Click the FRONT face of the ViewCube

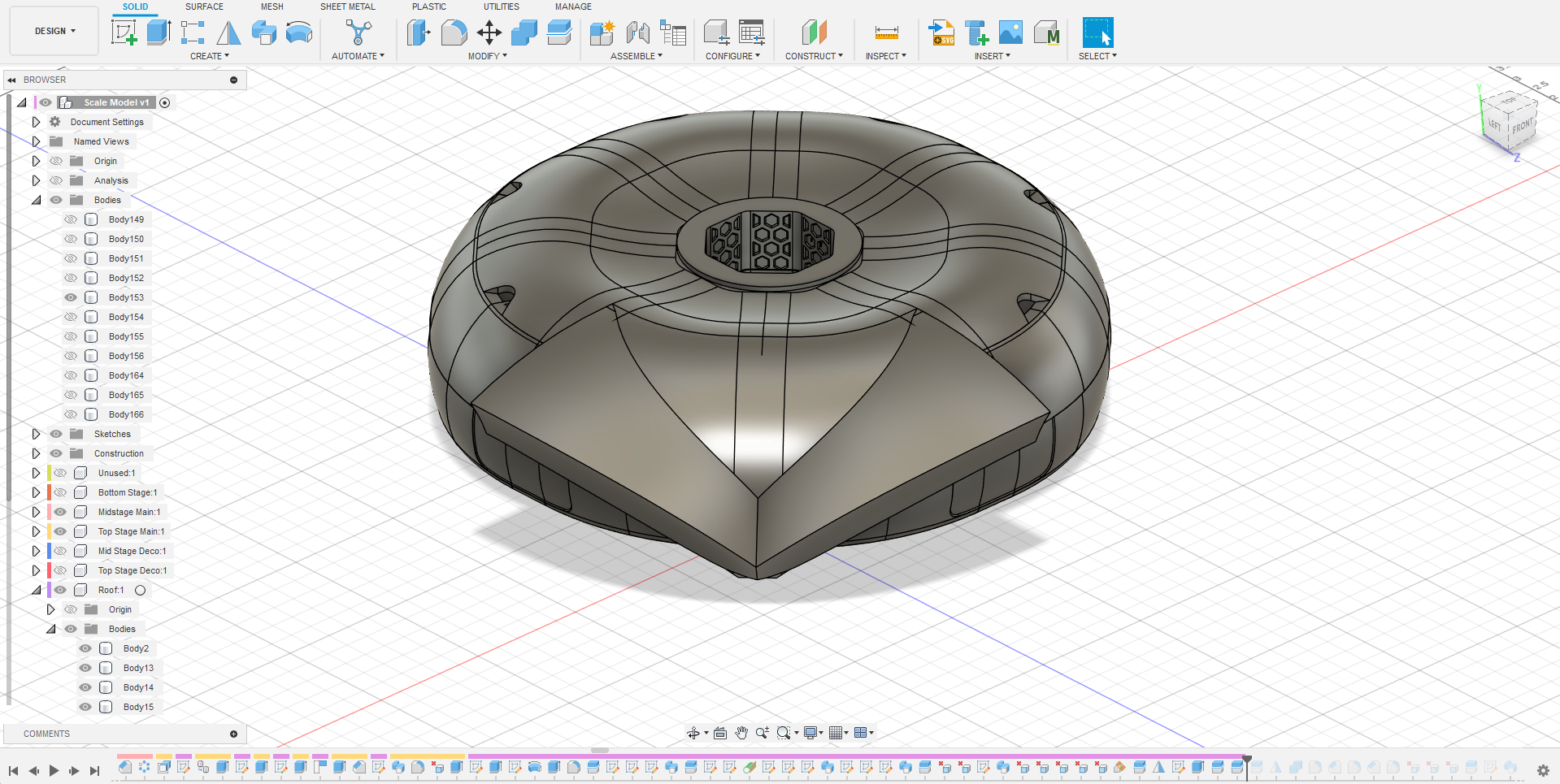click(1522, 127)
